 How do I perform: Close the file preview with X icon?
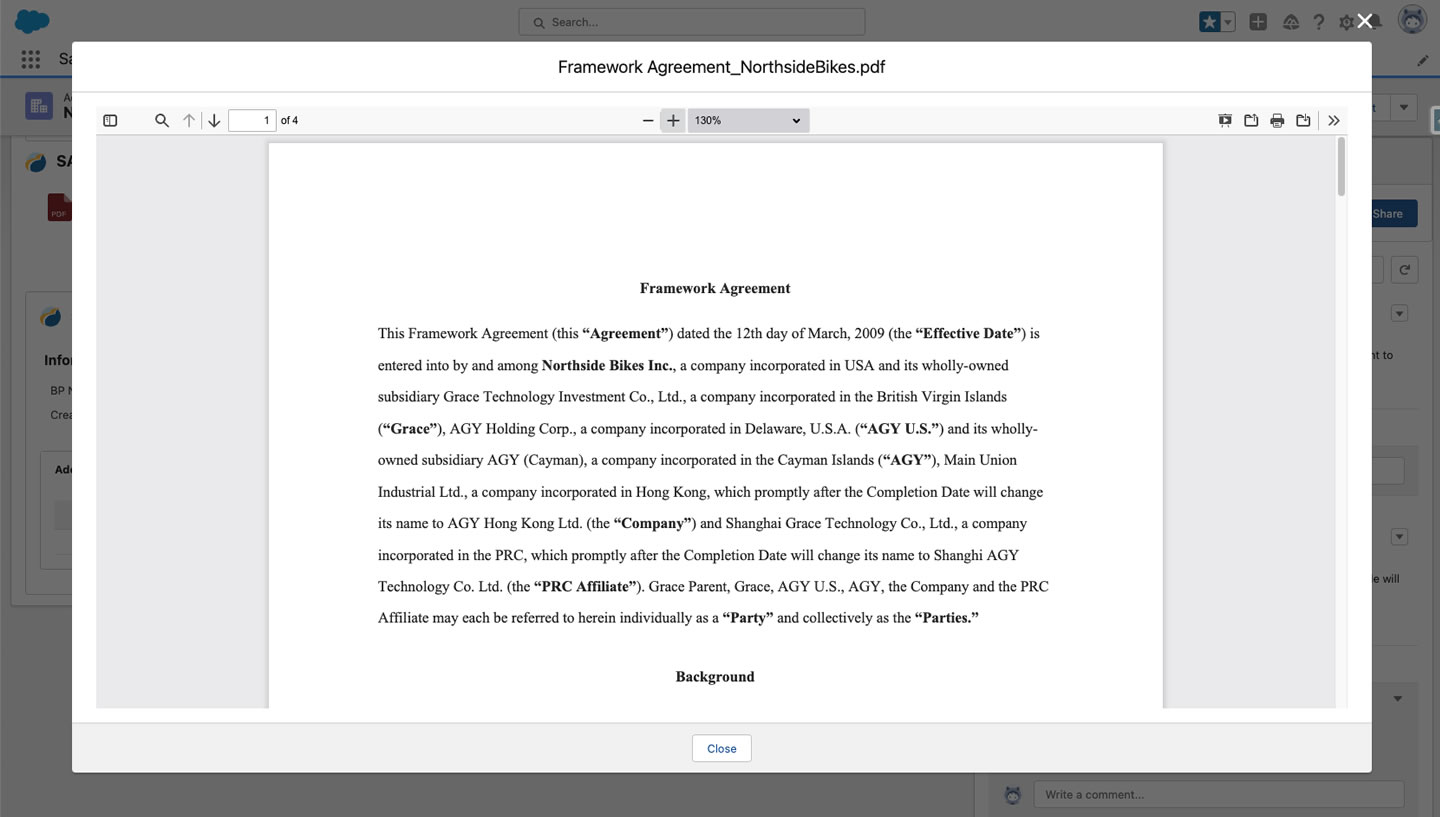tap(1365, 21)
